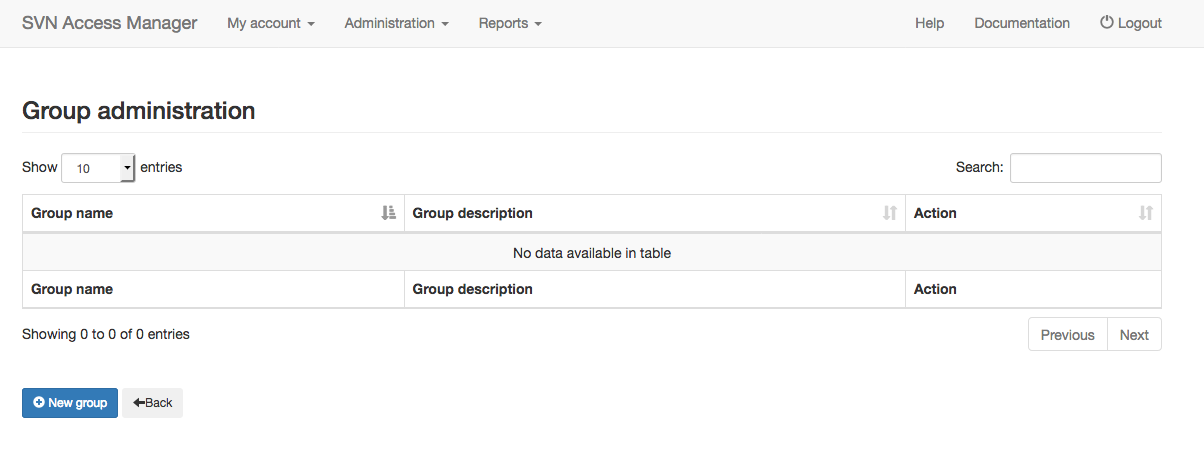The width and height of the screenshot is (1204, 452).
Task: Open the Documentation link
Action: (1022, 23)
